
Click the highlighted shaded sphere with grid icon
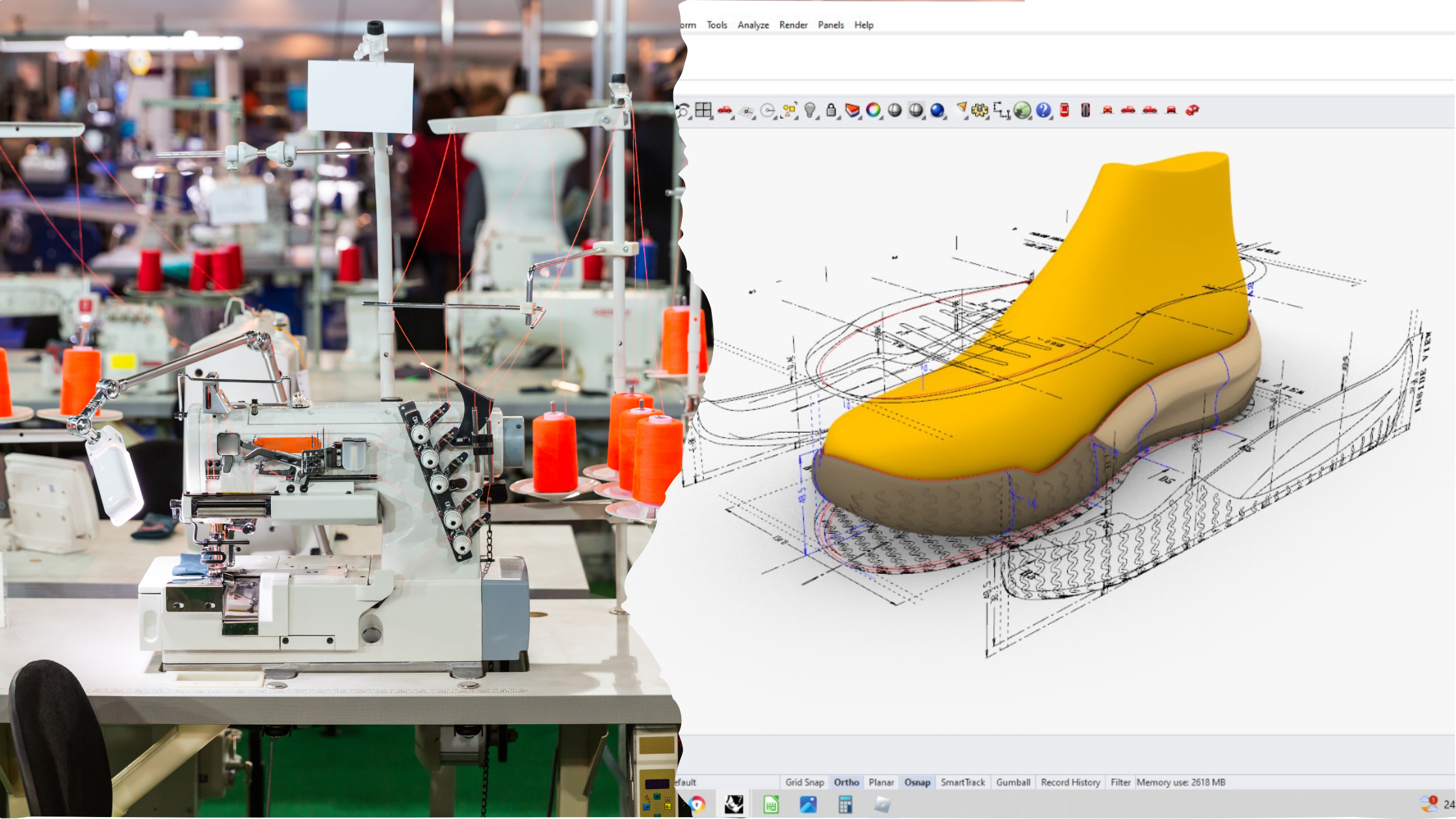916,110
